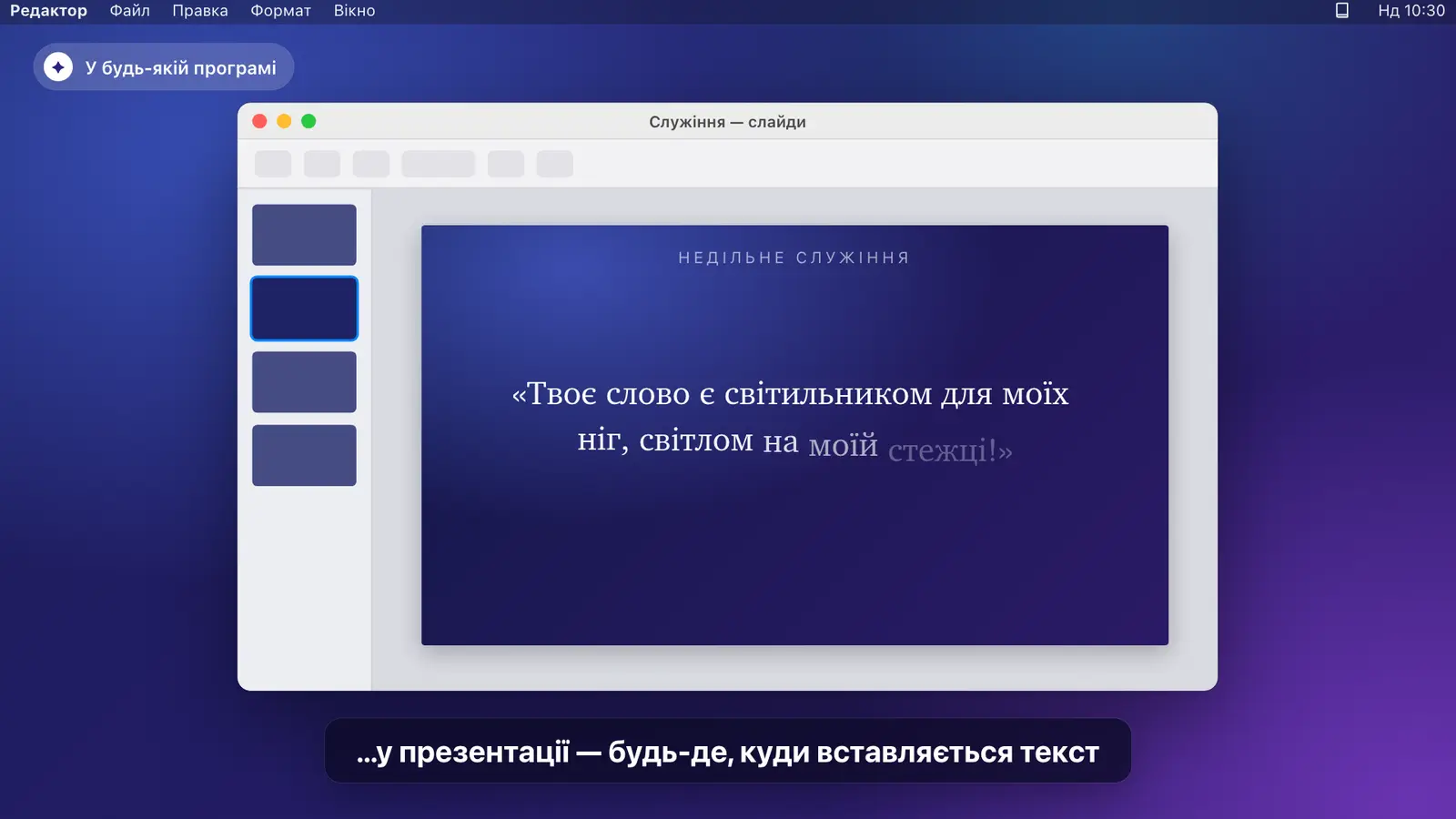Image resolution: width=1456 pixels, height=819 pixels.
Task: Click the sparkle icon in the pill badge
Action: pyautogui.click(x=58, y=67)
